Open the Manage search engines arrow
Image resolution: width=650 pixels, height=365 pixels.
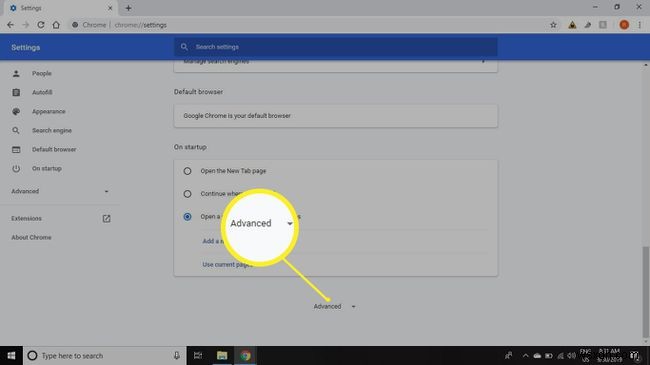483,62
